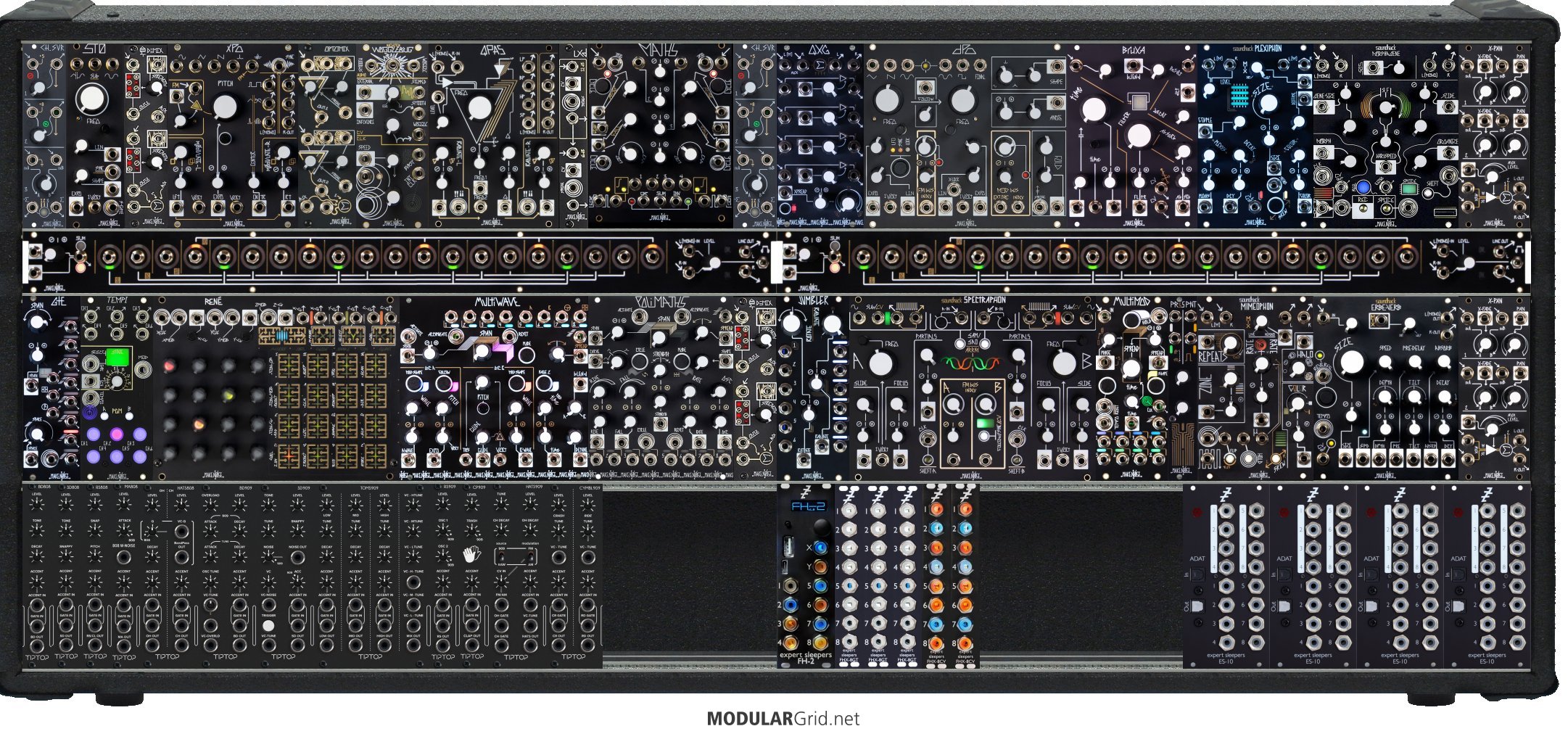Viewport: 1568px width, 734px height.
Task: Click the "CYMBL909" module label
Action: [x=590, y=487]
